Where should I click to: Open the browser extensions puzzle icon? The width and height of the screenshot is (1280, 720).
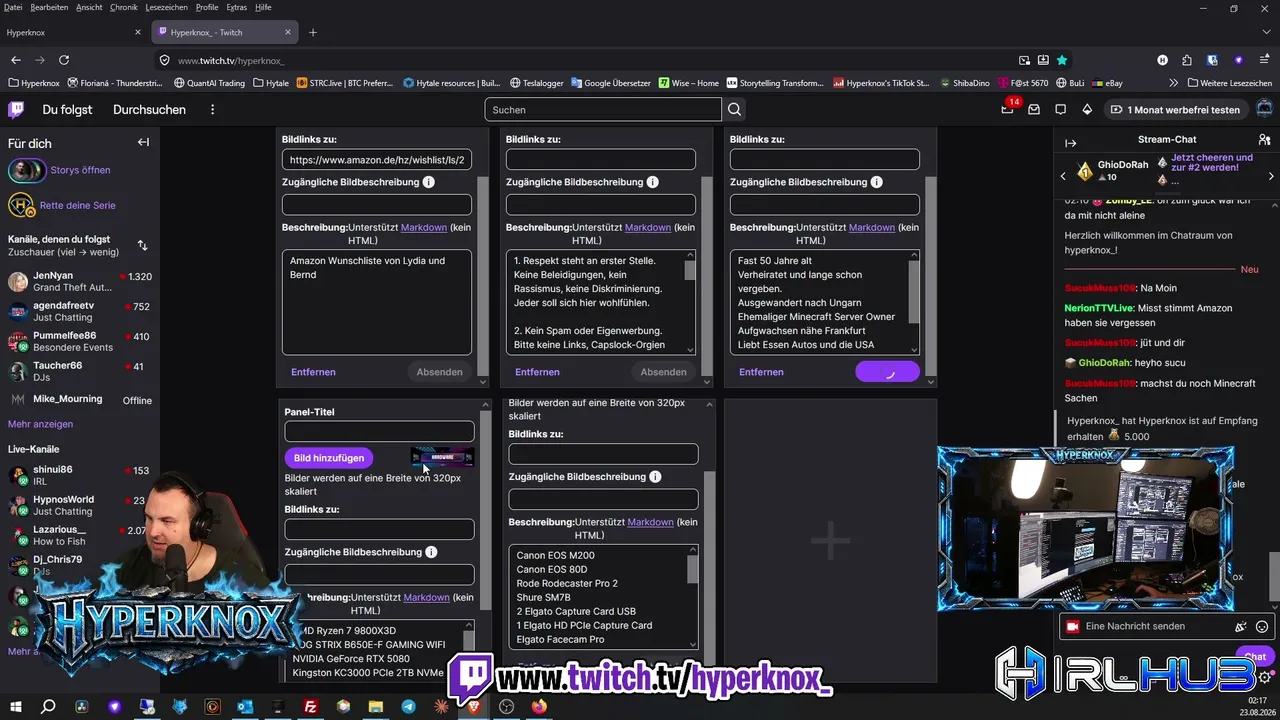click(x=1186, y=60)
